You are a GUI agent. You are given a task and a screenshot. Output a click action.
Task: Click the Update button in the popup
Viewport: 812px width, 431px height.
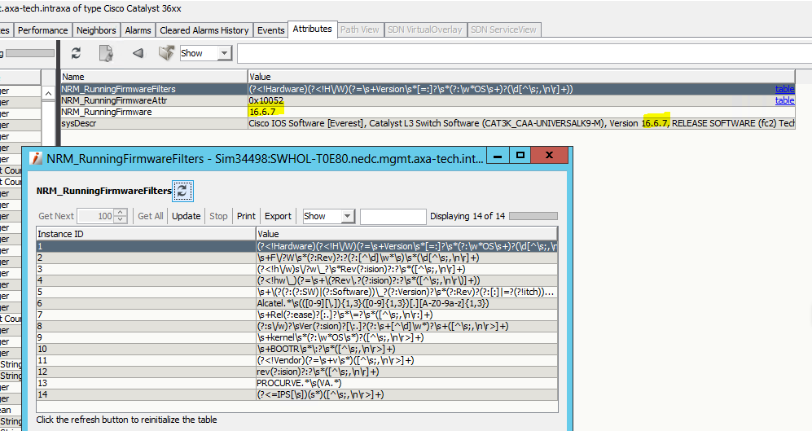(186, 216)
